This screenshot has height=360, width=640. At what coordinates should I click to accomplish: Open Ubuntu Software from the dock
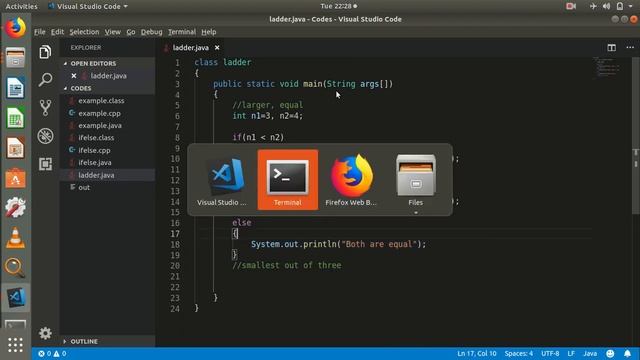tap(16, 178)
